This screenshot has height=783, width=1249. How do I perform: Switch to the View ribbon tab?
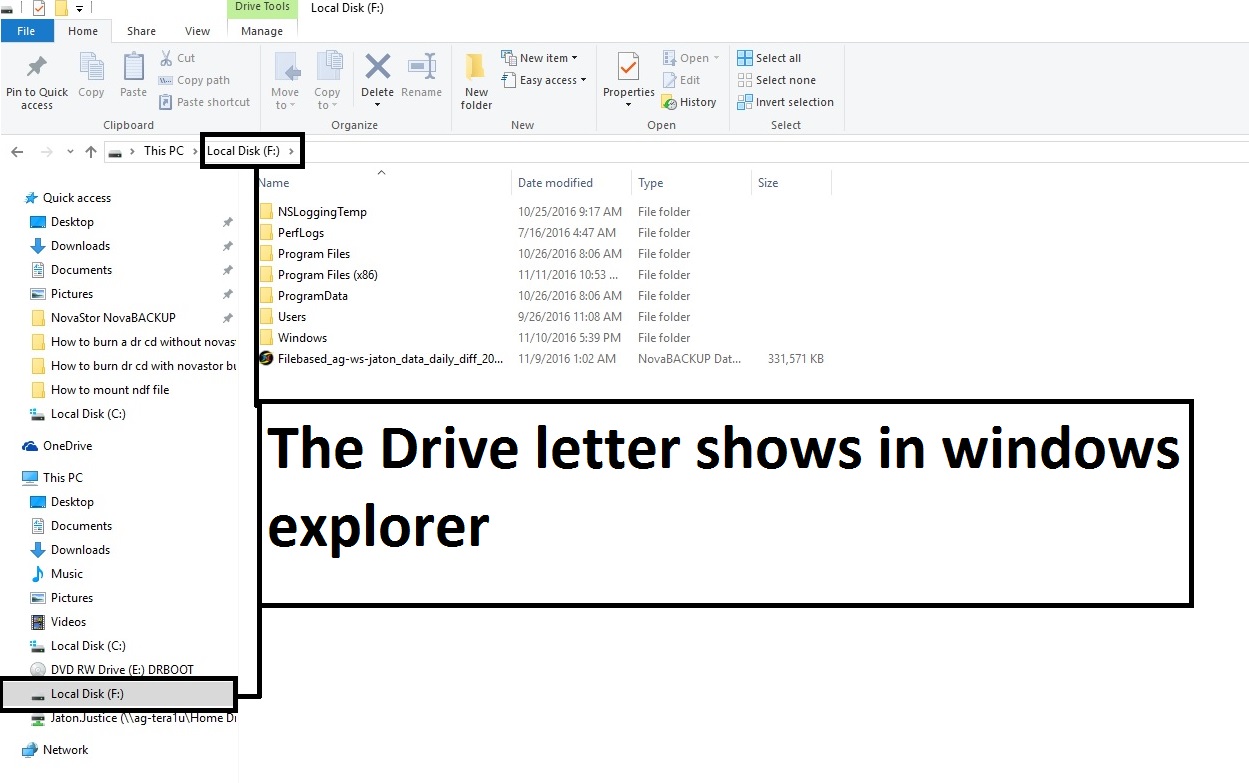click(198, 31)
